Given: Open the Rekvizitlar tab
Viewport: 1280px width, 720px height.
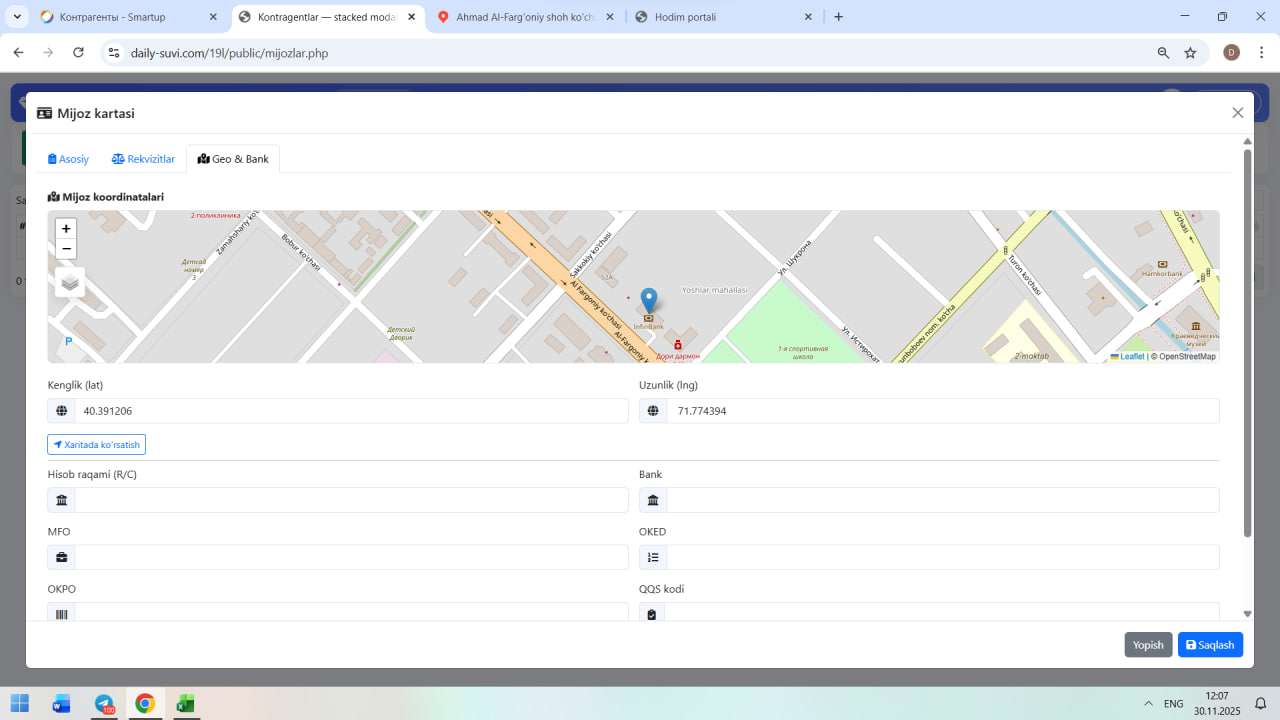Looking at the screenshot, I should pos(143,159).
